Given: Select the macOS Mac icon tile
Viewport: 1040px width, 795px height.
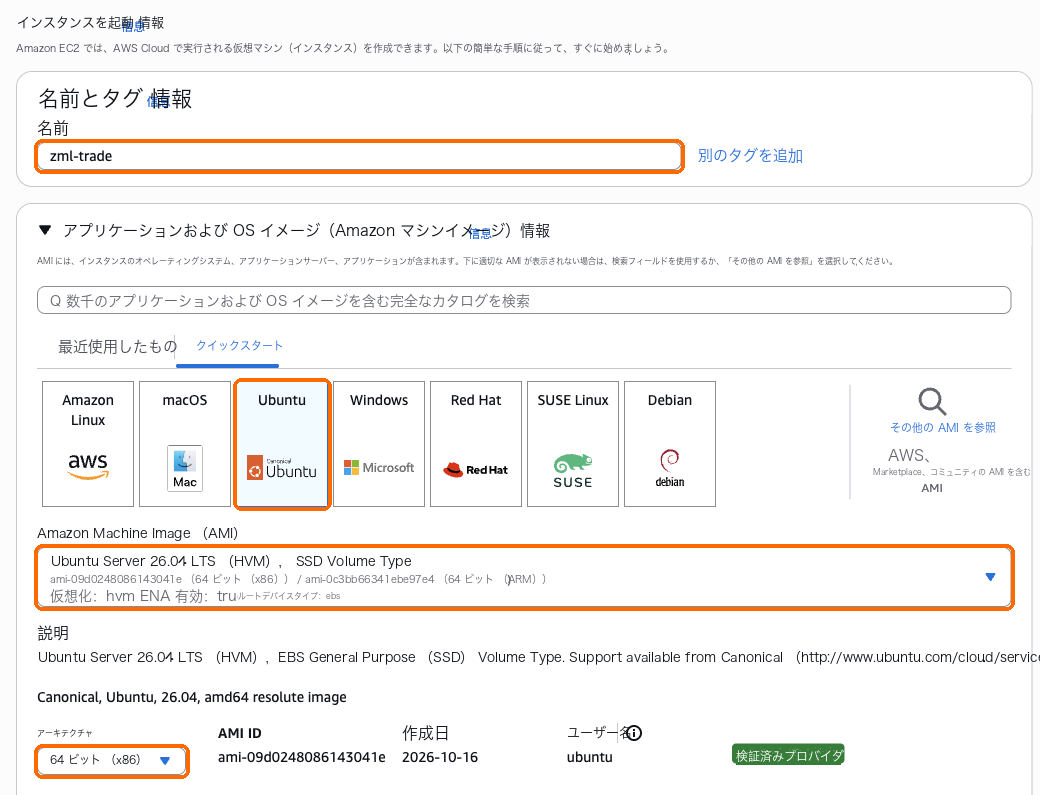Looking at the screenshot, I should (x=185, y=444).
